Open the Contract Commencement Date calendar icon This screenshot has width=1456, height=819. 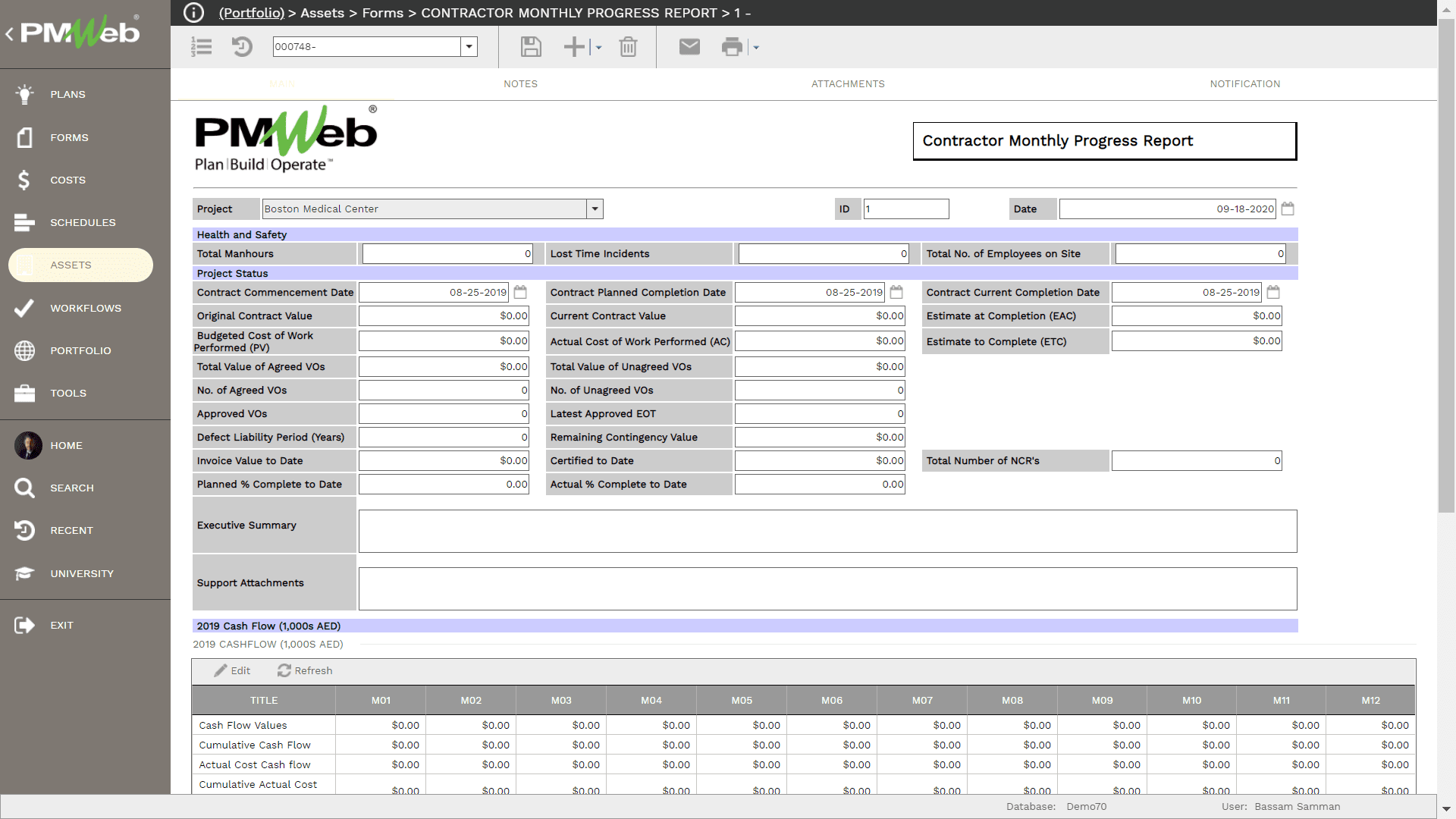pos(519,291)
